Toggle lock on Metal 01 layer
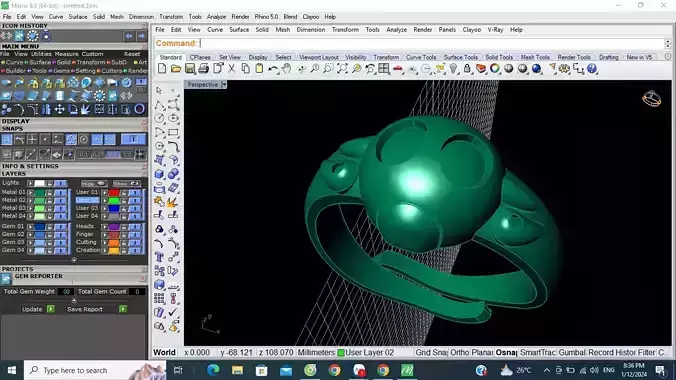 point(50,193)
